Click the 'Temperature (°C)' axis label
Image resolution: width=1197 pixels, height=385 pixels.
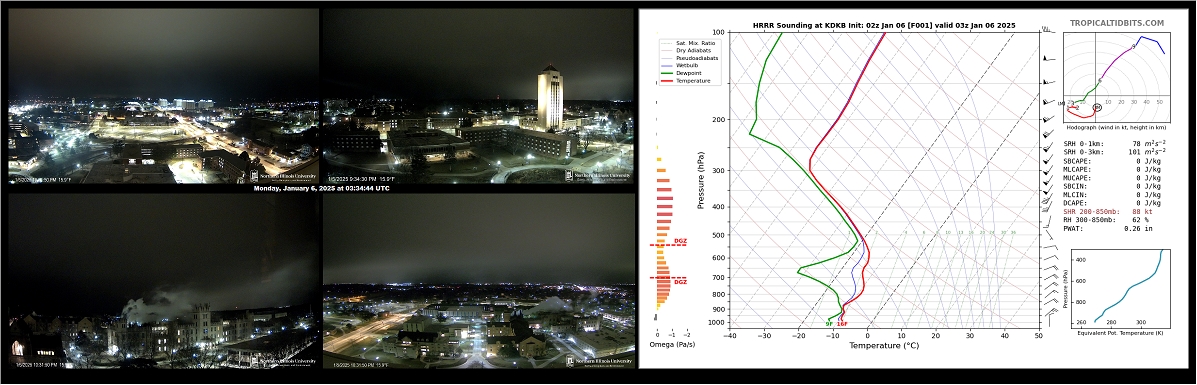click(883, 346)
